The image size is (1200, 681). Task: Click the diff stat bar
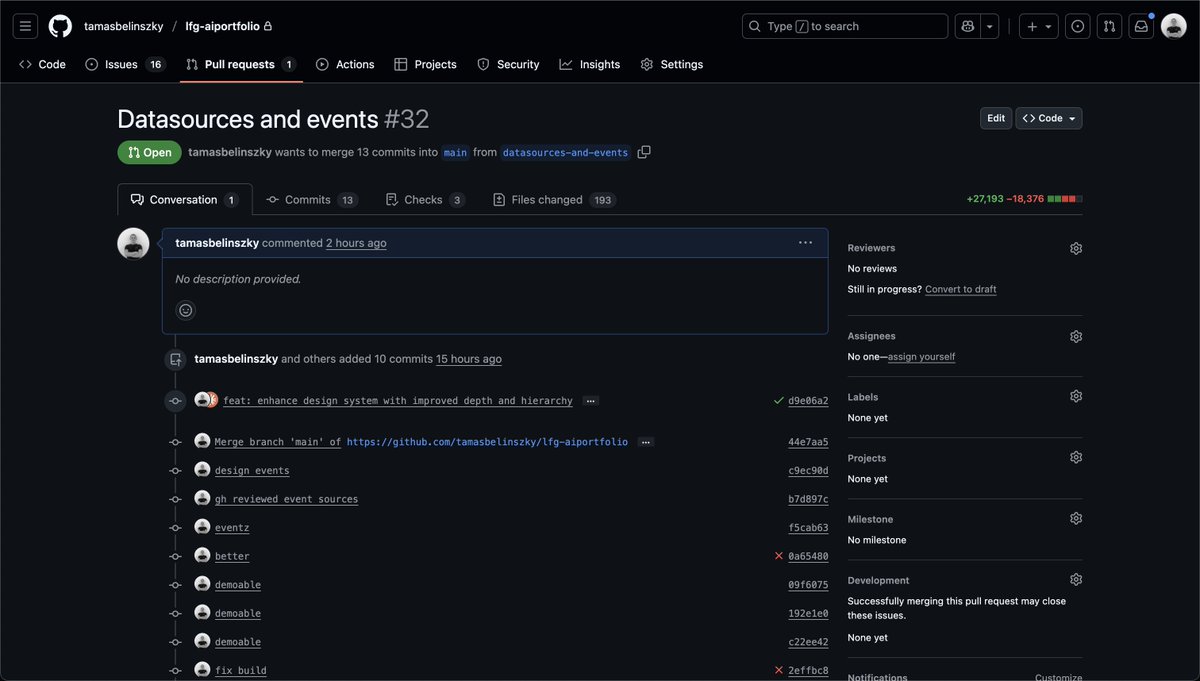tap(1063, 198)
